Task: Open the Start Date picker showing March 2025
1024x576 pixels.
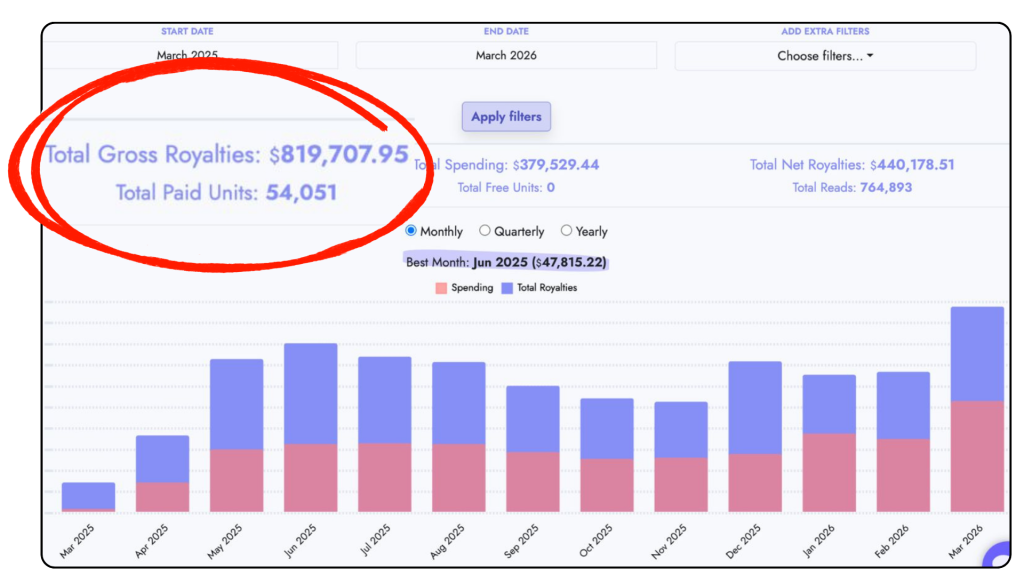Action: (188, 56)
